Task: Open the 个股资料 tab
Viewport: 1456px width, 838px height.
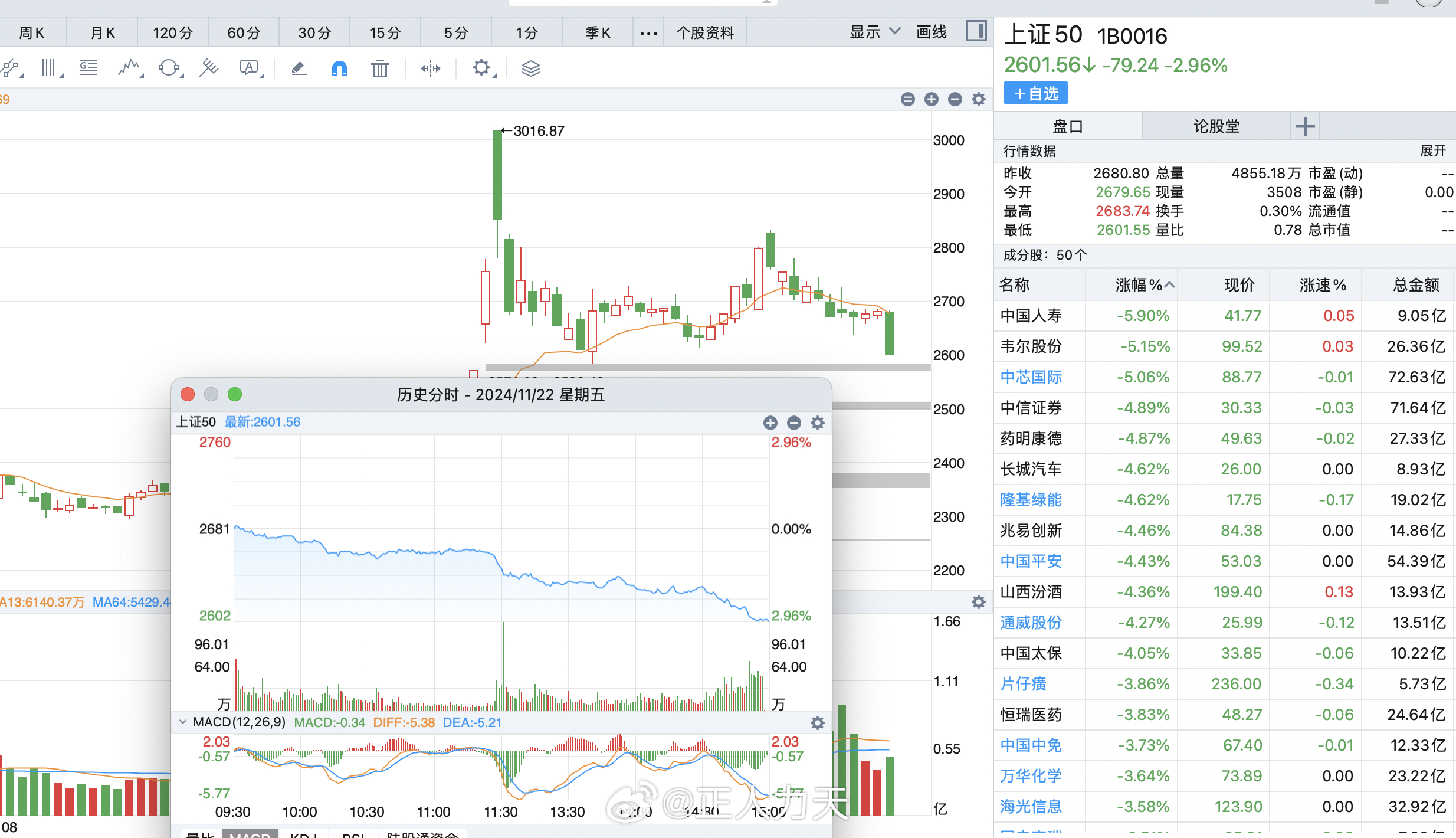Action: click(x=705, y=32)
